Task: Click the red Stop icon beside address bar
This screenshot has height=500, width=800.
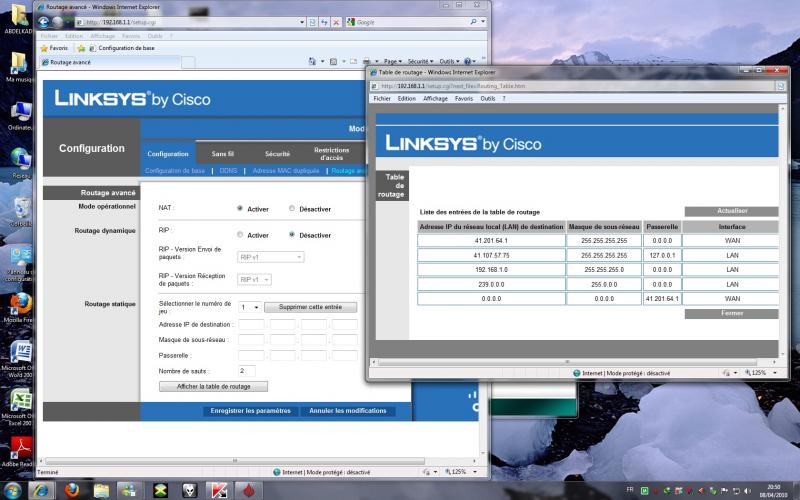Action: (336, 22)
